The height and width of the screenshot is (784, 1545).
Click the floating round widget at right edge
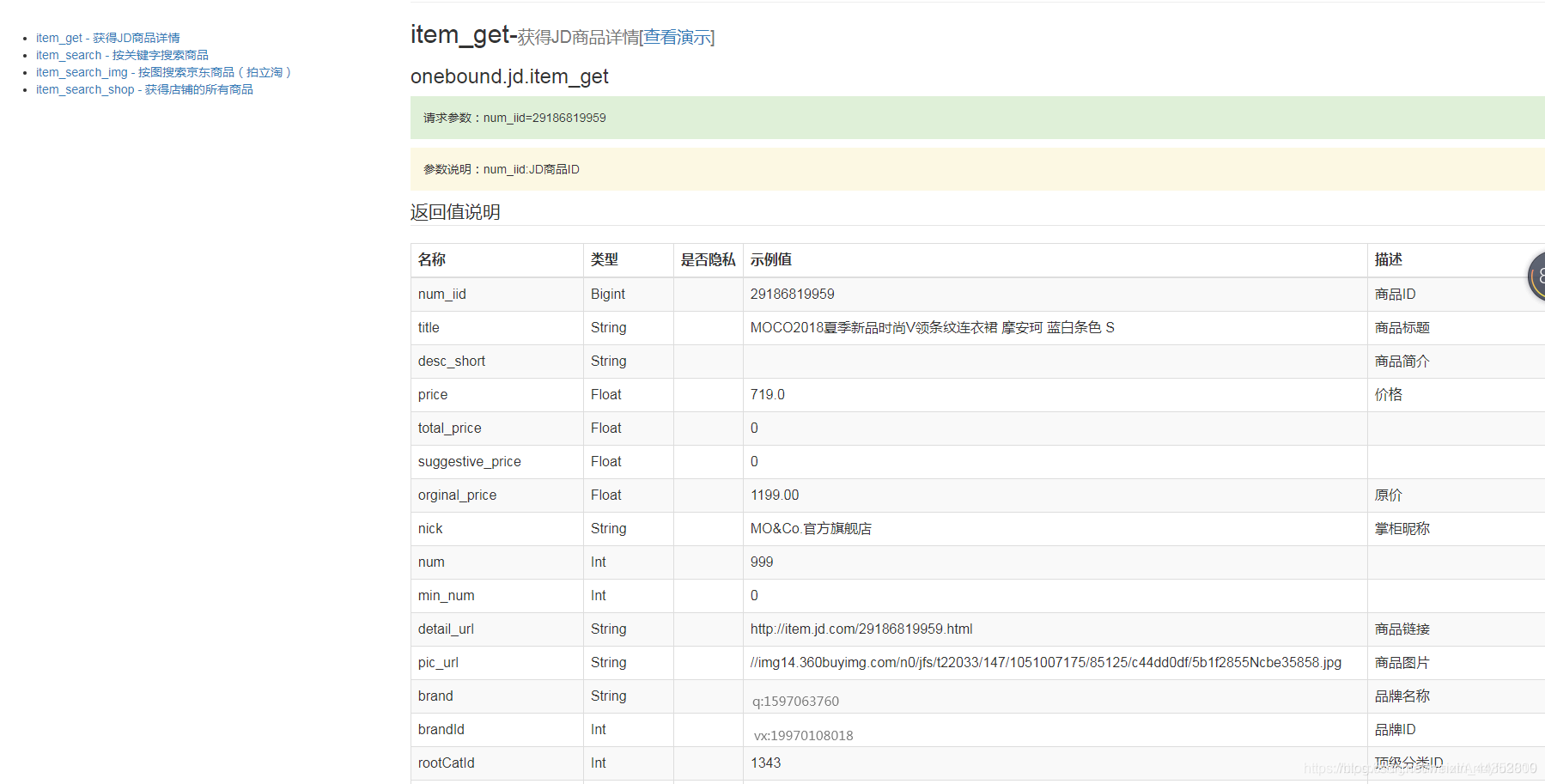(x=1536, y=277)
